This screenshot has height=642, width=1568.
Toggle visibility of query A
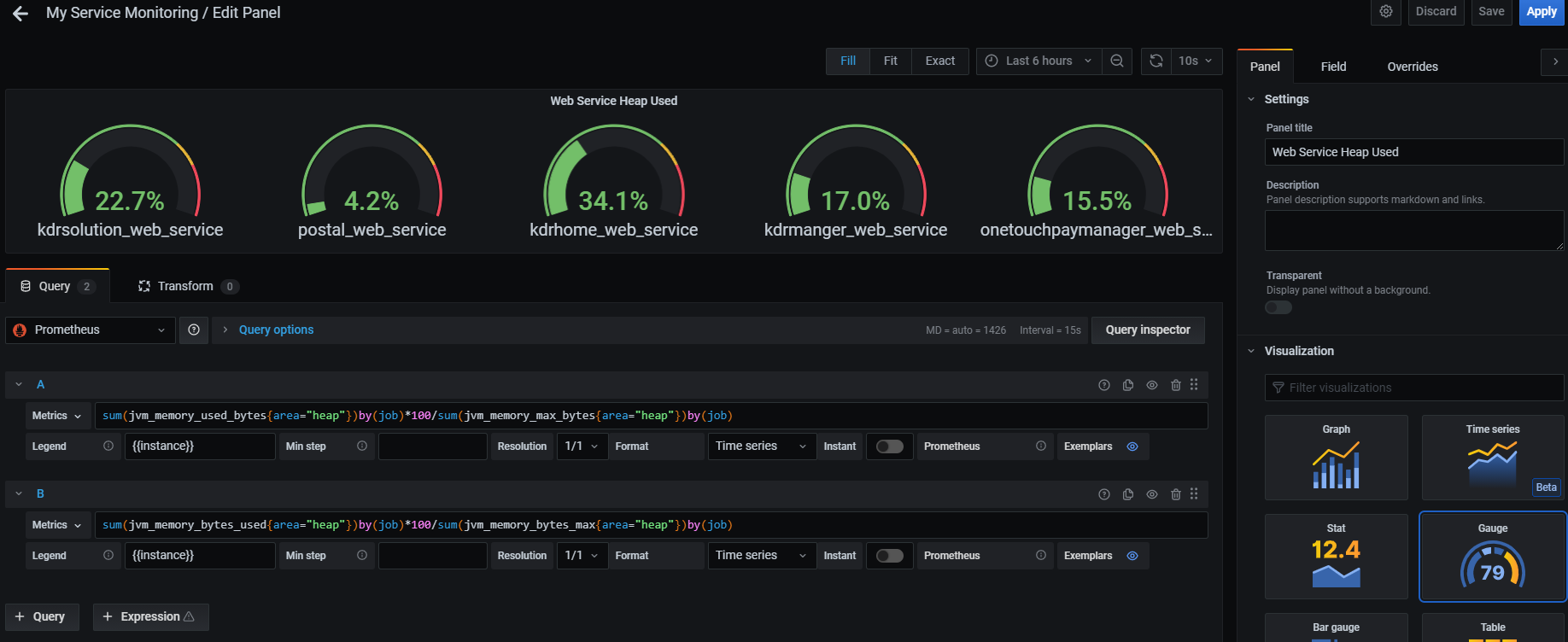(1152, 385)
